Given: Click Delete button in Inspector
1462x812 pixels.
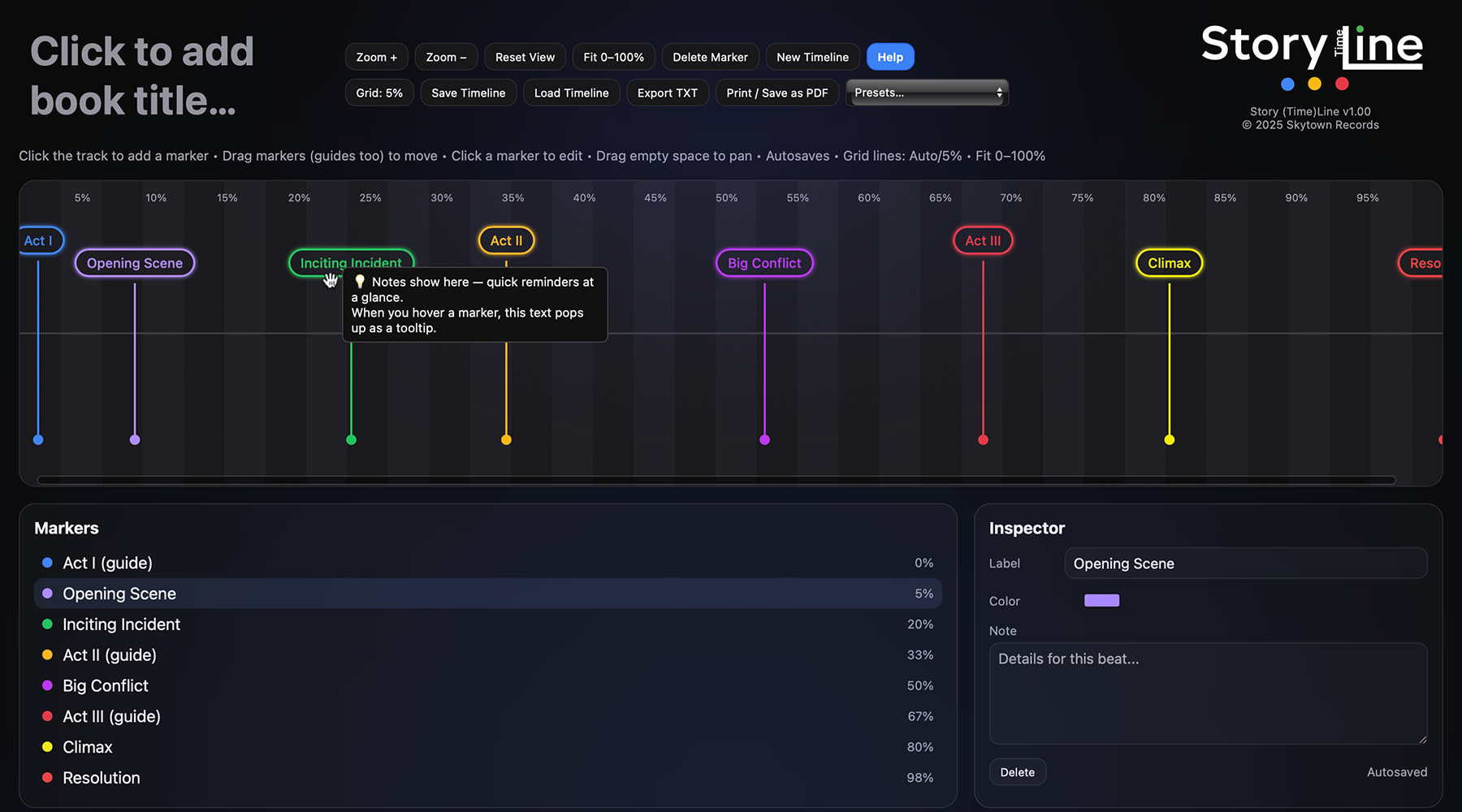Looking at the screenshot, I should [x=1017, y=772].
